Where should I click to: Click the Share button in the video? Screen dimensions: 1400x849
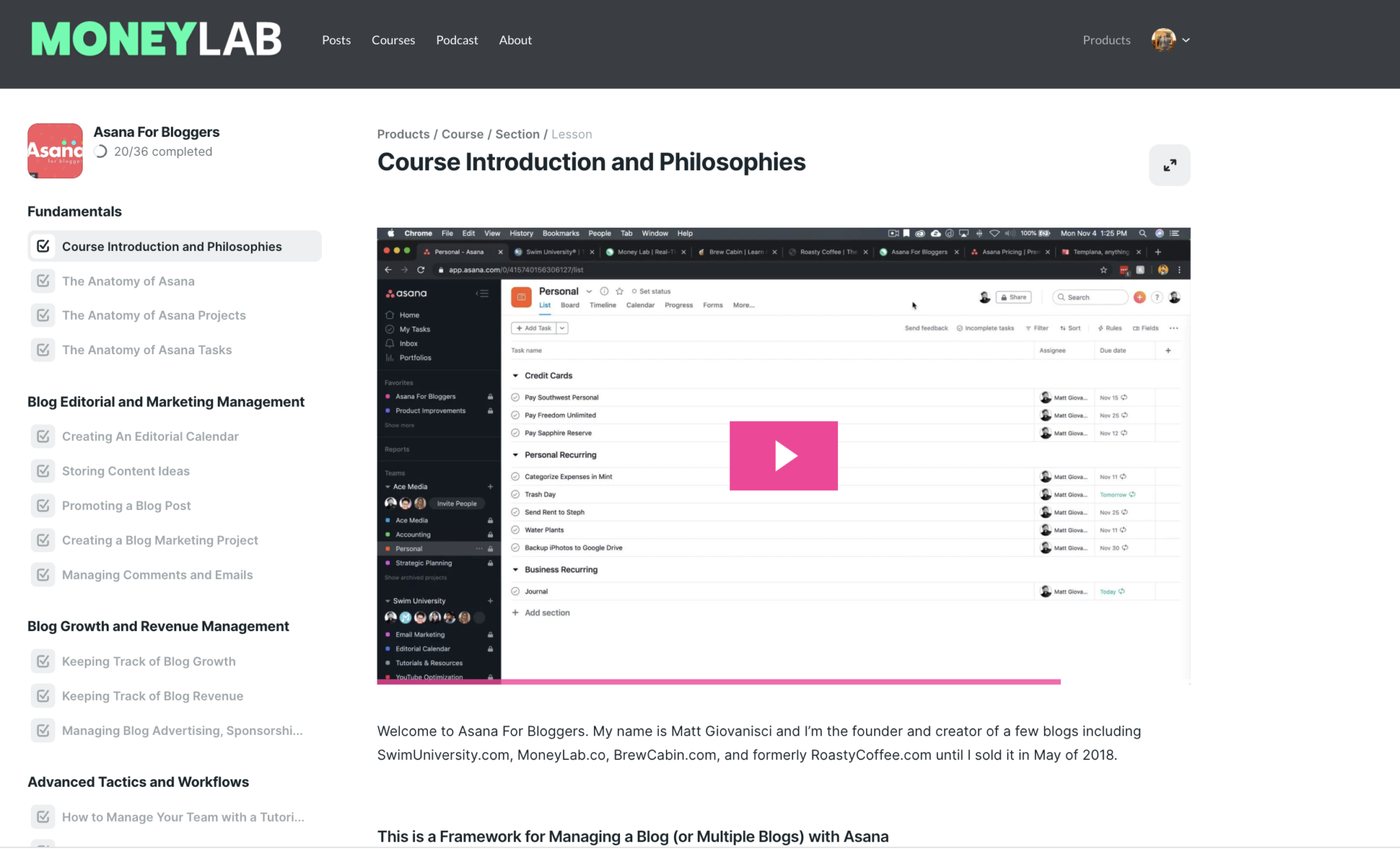(1014, 297)
